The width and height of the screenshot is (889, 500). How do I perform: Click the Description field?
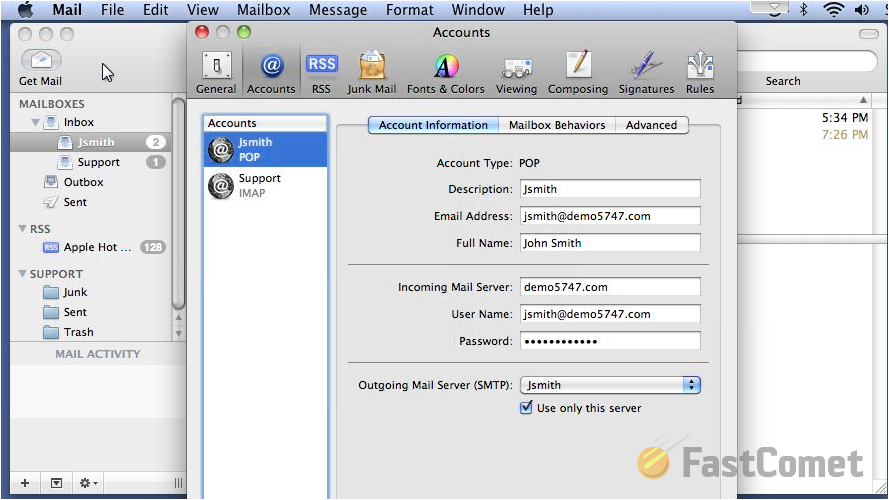pyautogui.click(x=610, y=189)
